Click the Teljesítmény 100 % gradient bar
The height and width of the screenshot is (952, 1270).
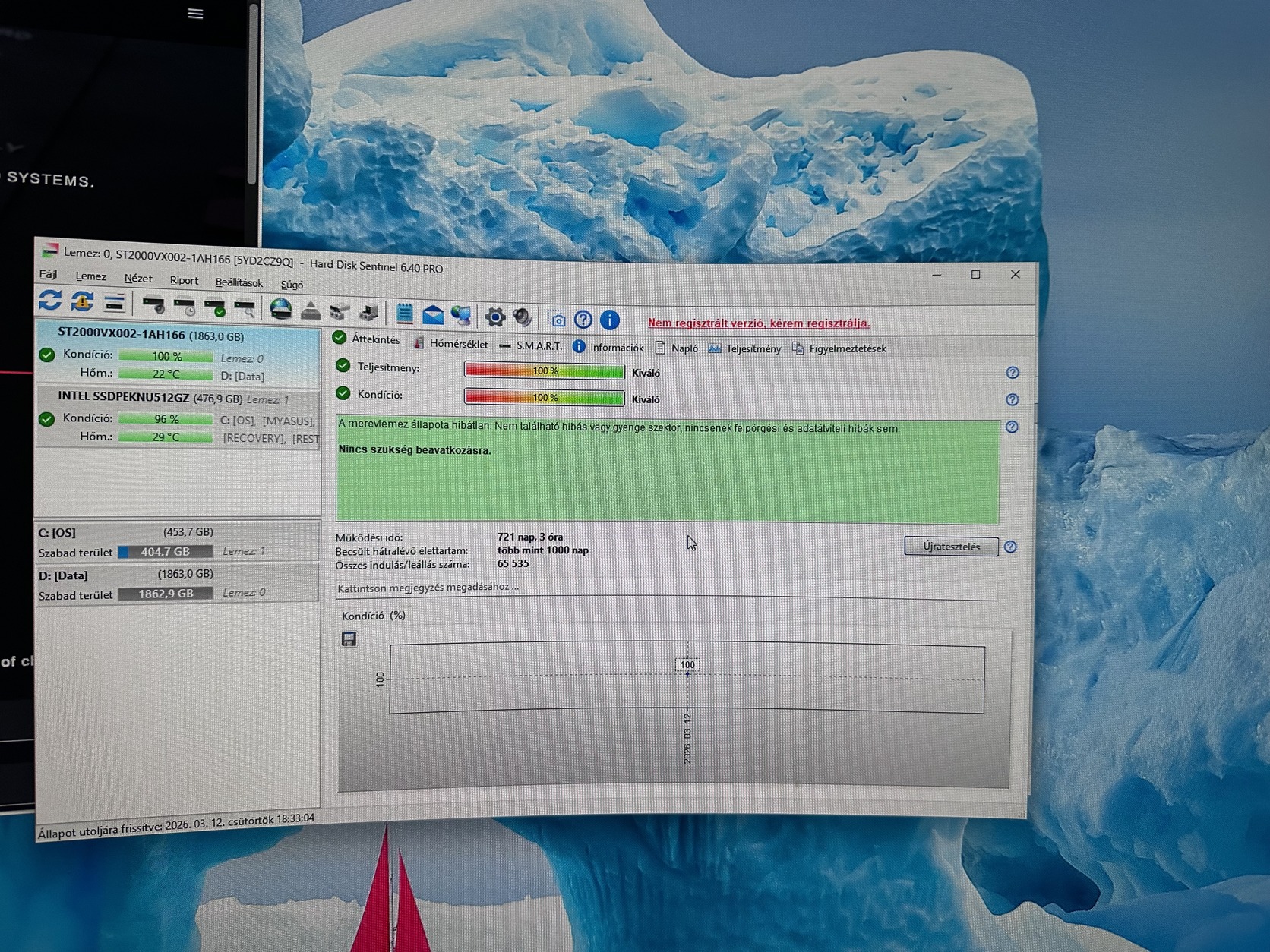click(545, 371)
